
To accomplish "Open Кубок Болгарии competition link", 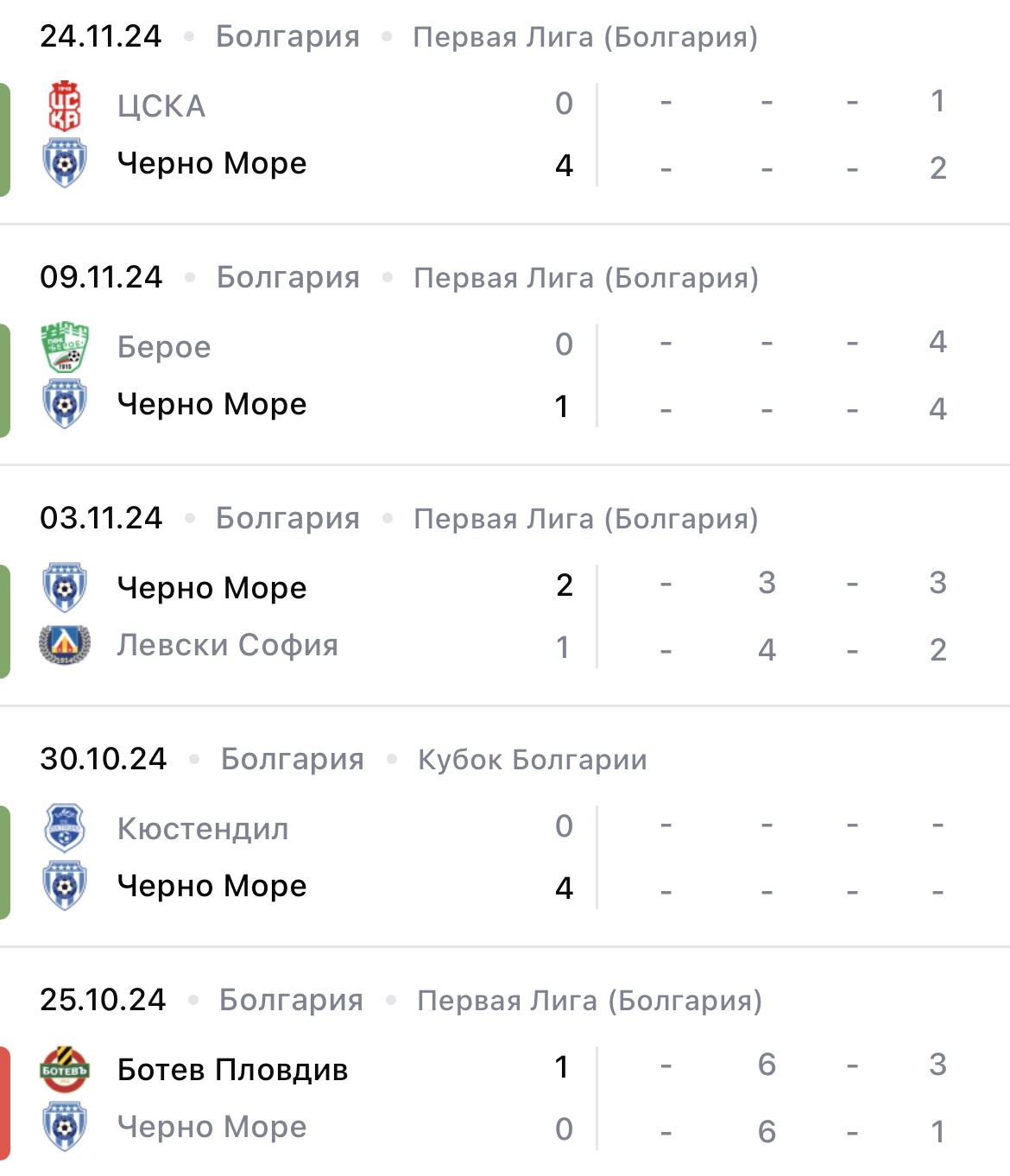I will 532,760.
